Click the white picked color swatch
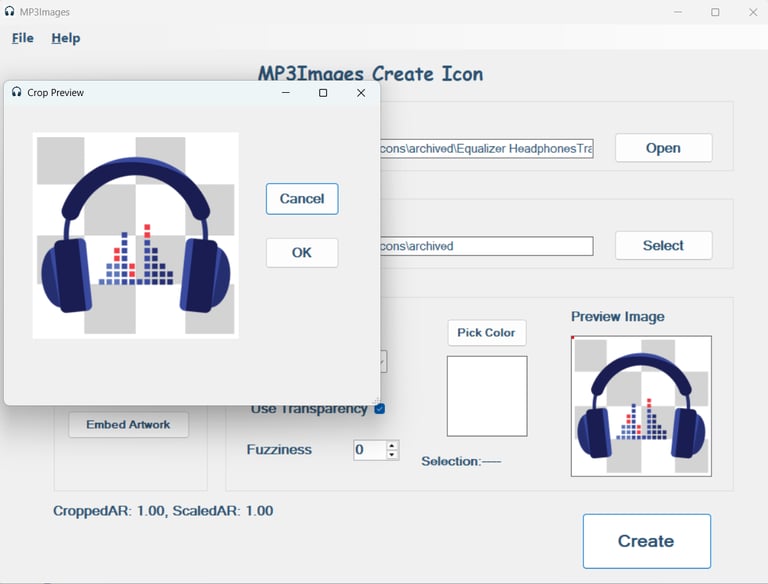 coord(487,396)
